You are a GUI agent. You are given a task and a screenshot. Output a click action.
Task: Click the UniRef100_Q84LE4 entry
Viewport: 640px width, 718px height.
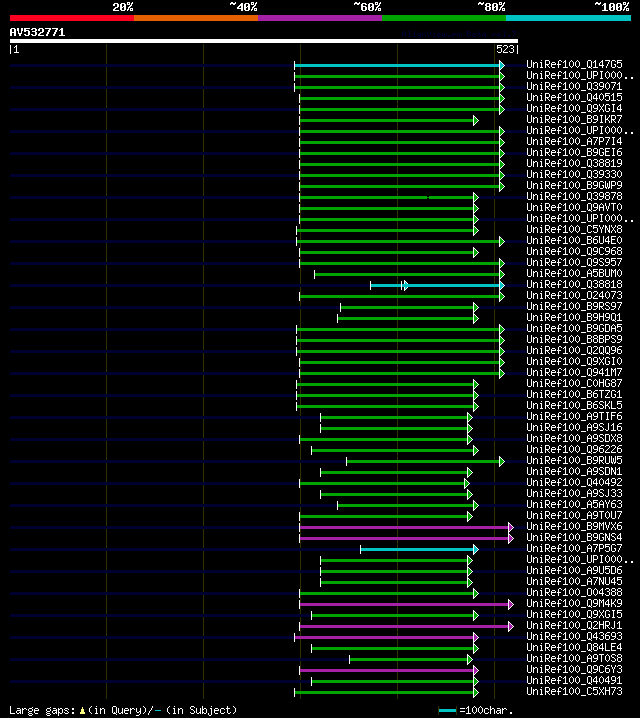pos(574,647)
